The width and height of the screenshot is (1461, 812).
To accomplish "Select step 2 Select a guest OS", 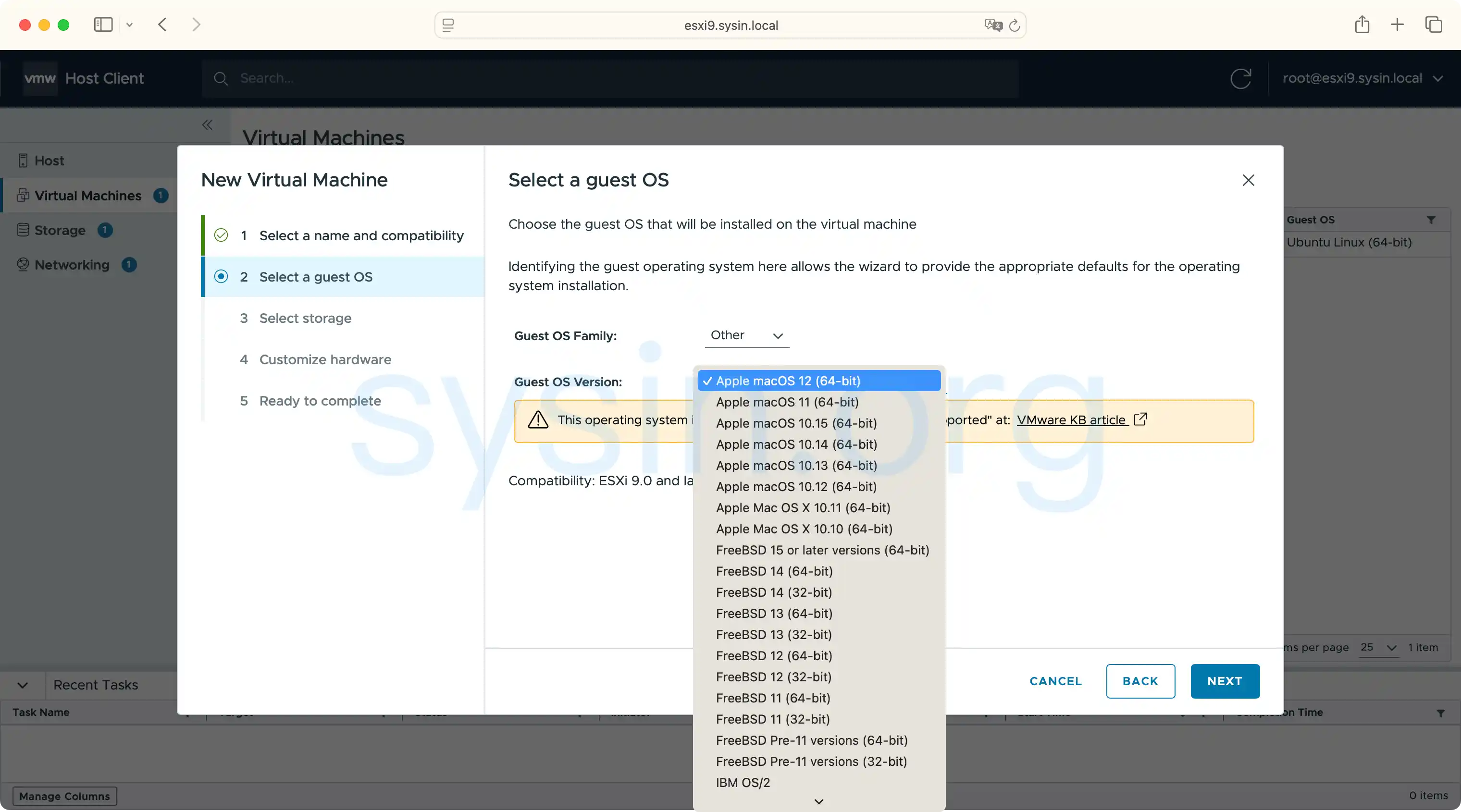I will [x=344, y=277].
